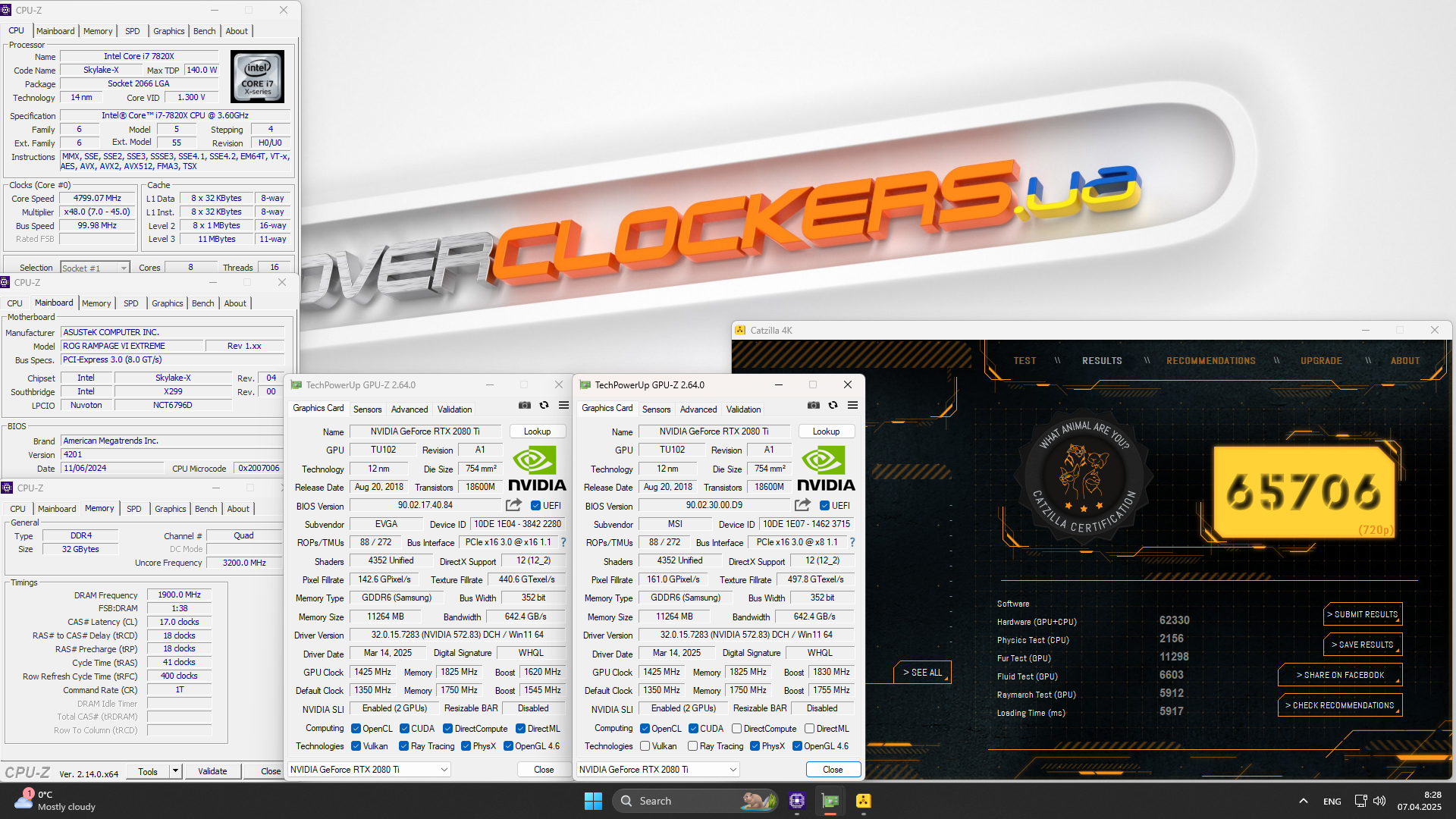Image resolution: width=1456 pixels, height=819 pixels.
Task: Toggle Ray Tracing checkbox in left GPU-Z
Action: 404,746
